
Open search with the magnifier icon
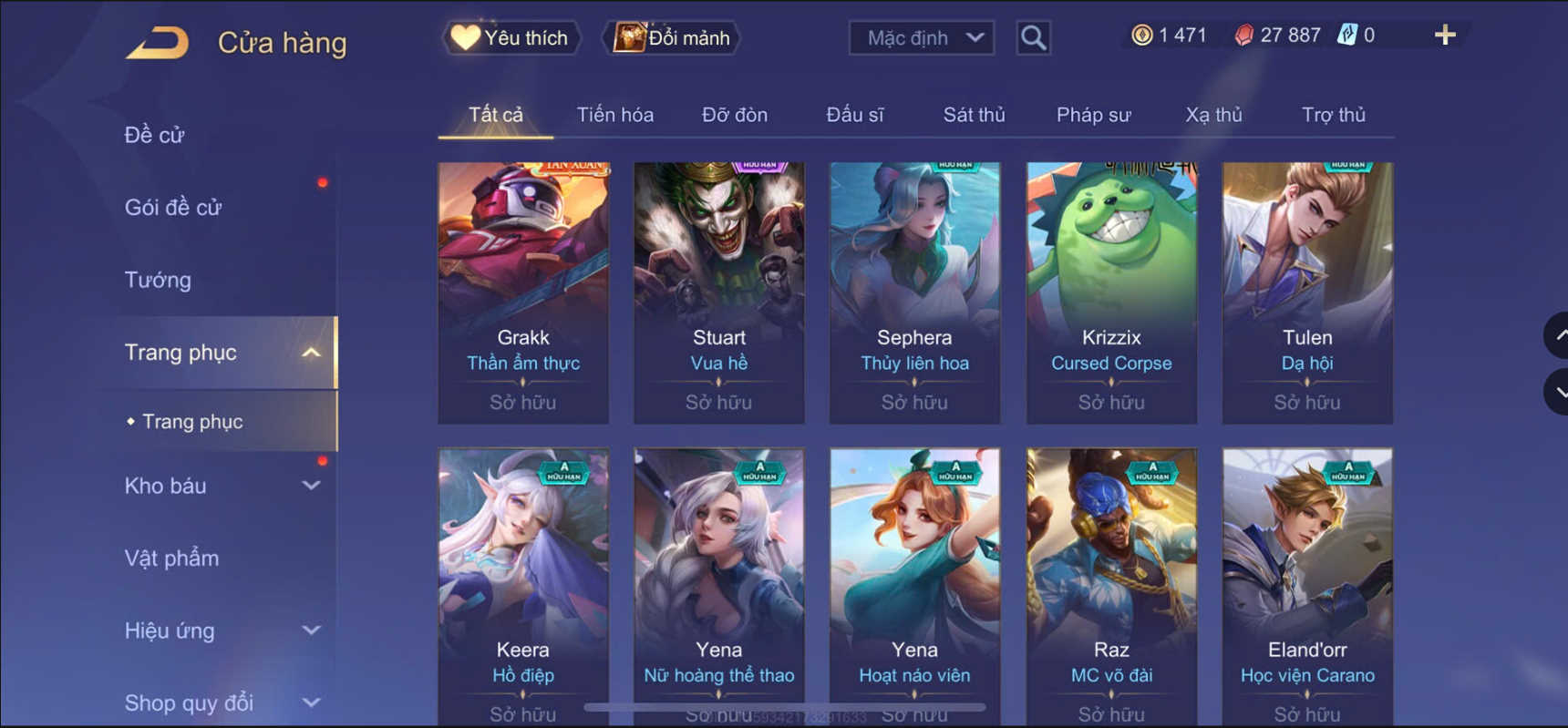tap(1033, 38)
